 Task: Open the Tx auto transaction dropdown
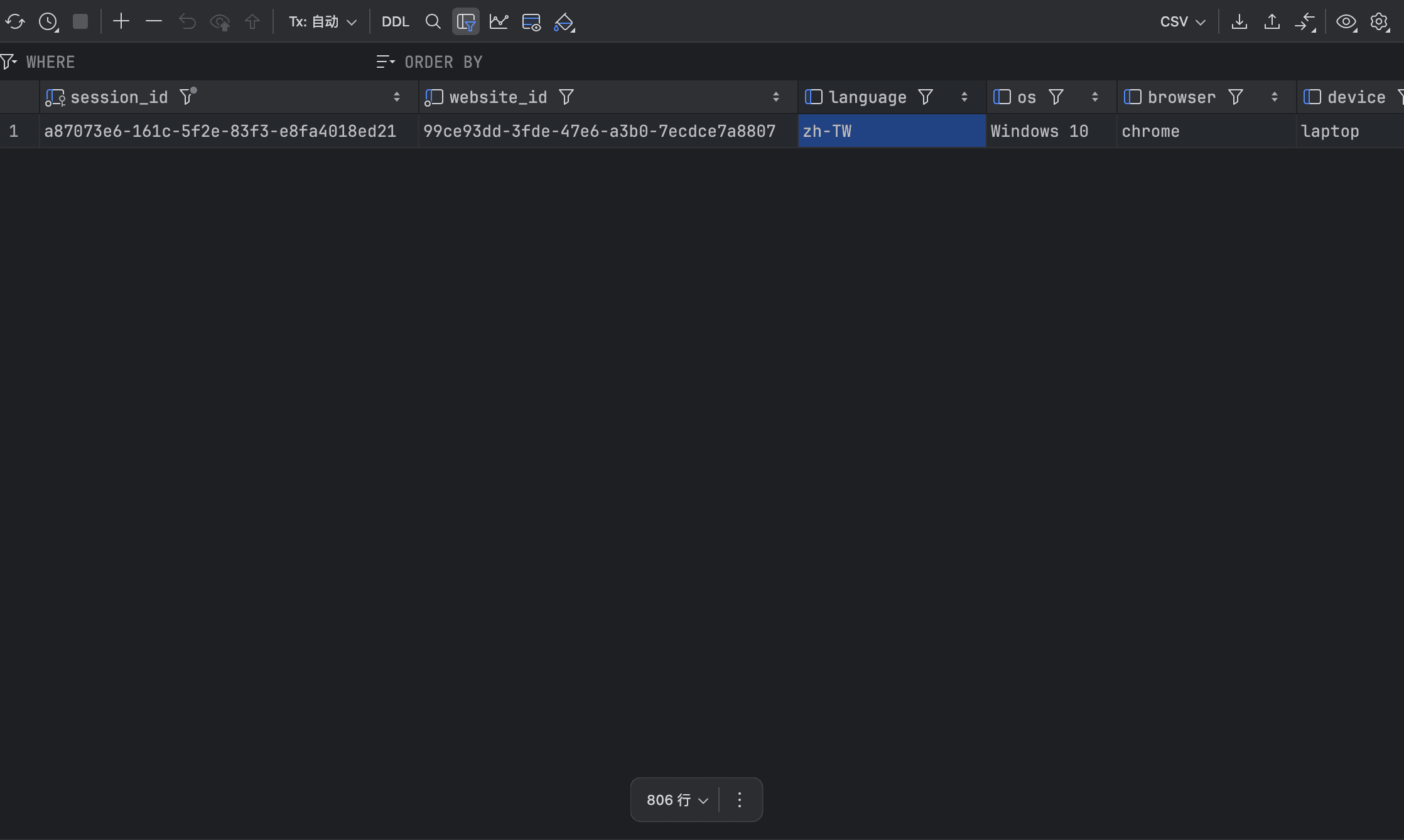[323, 22]
